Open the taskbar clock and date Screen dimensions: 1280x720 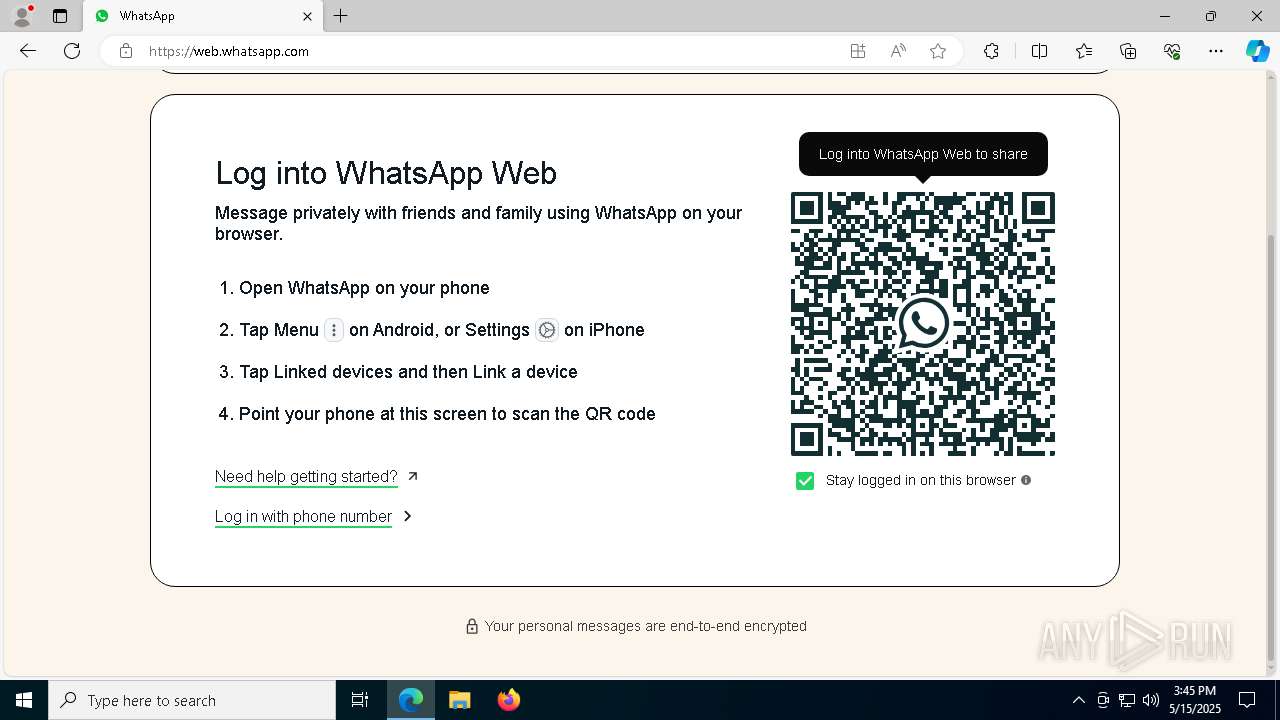pyautogui.click(x=1196, y=700)
